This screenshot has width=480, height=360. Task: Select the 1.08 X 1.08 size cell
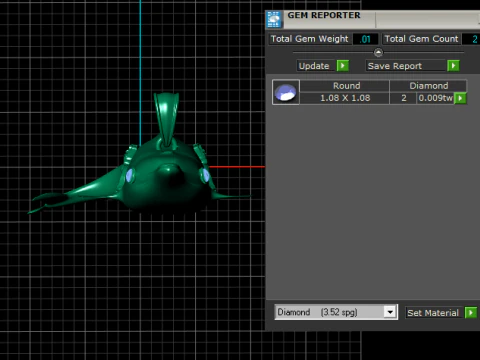(x=345, y=98)
